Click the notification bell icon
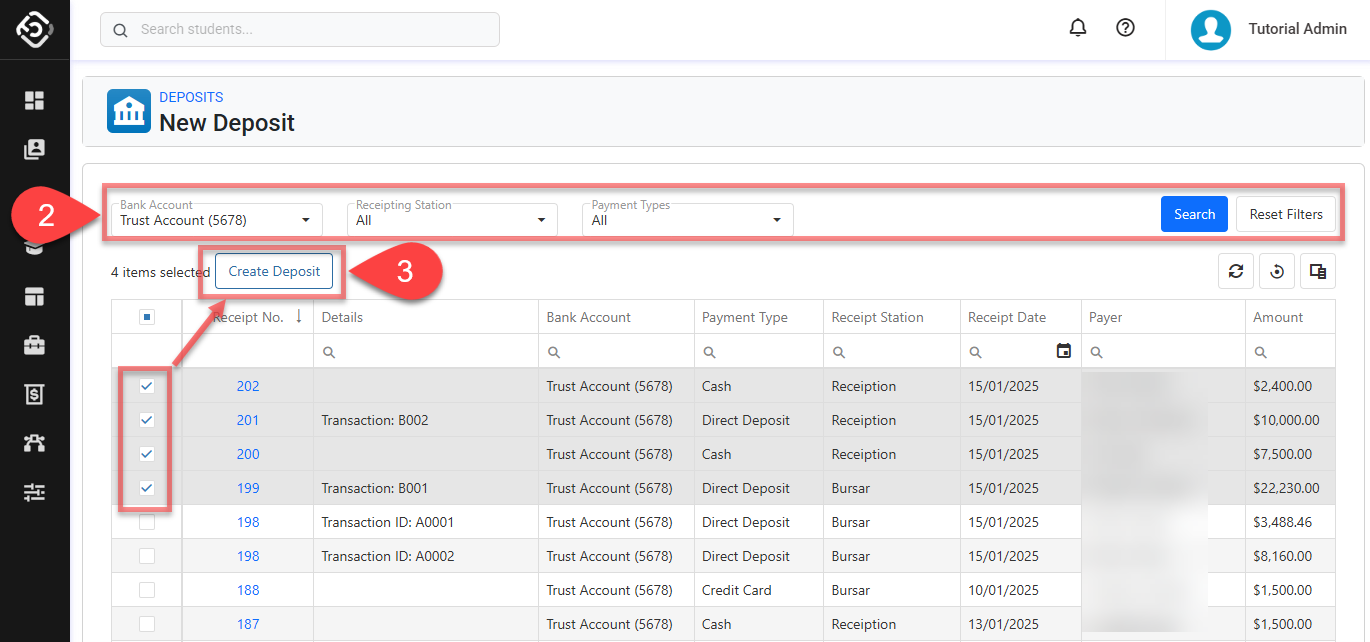 click(x=1078, y=29)
